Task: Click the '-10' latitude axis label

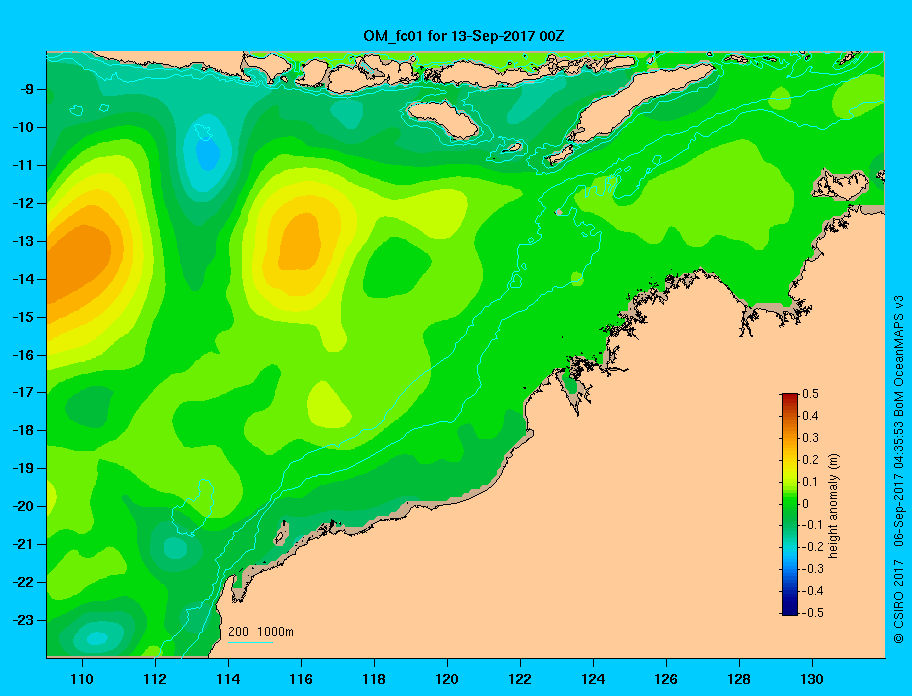Action: point(23,127)
